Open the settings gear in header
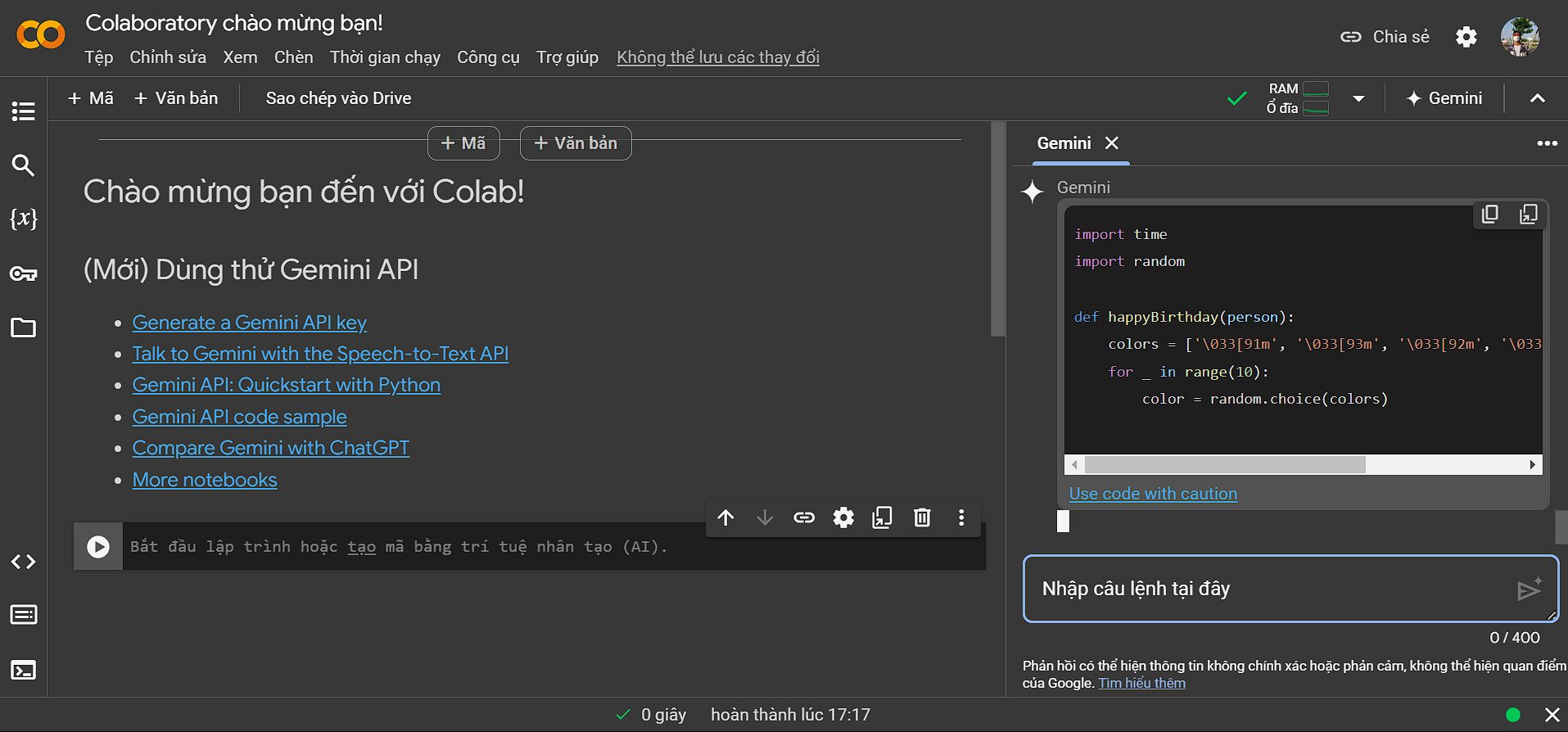Viewport: 1568px width, 732px height. (1466, 37)
